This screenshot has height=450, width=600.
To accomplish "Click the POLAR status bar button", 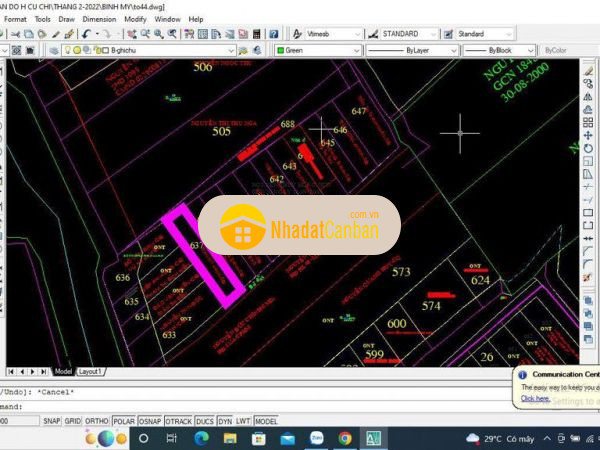I will (x=123, y=422).
